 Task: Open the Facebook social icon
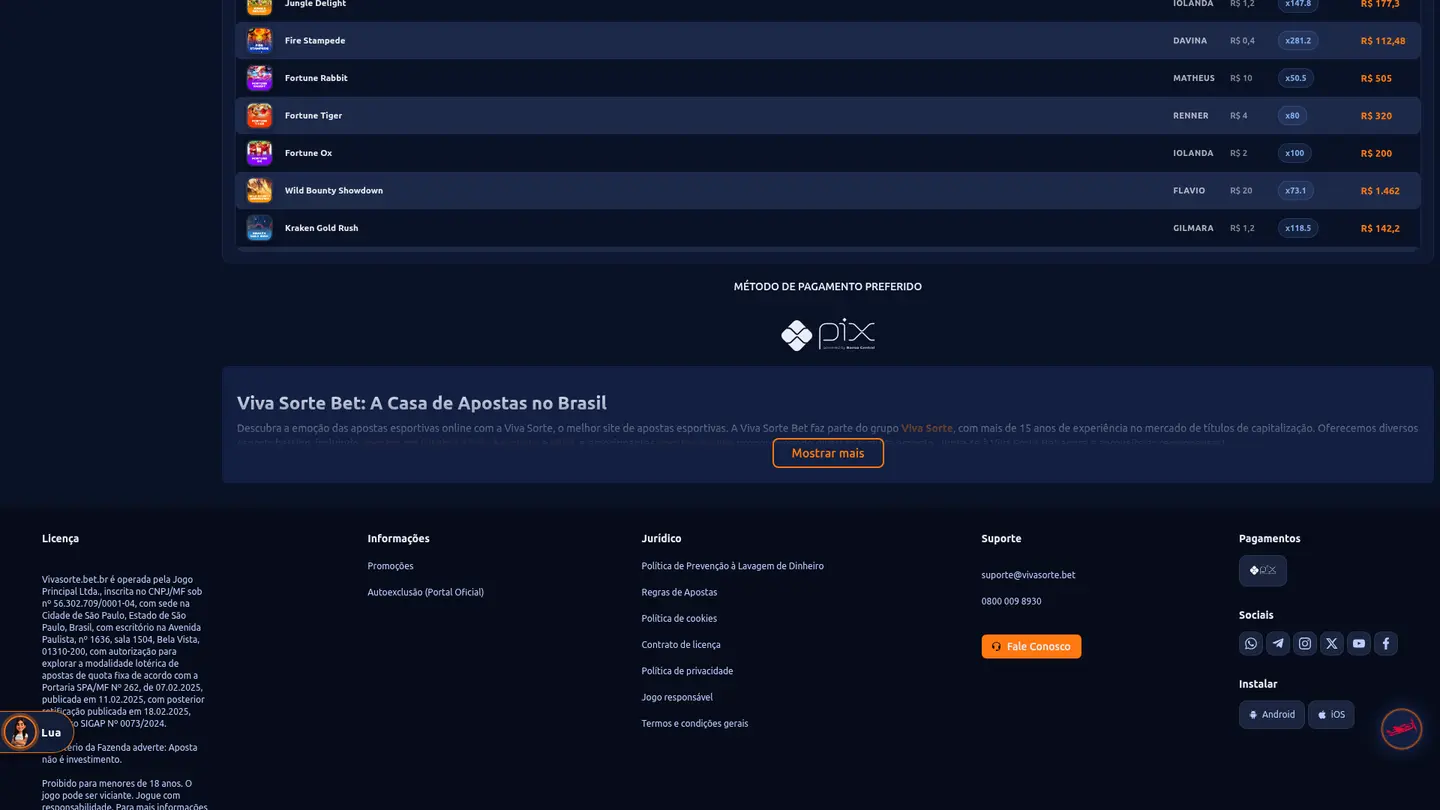(x=1385, y=644)
